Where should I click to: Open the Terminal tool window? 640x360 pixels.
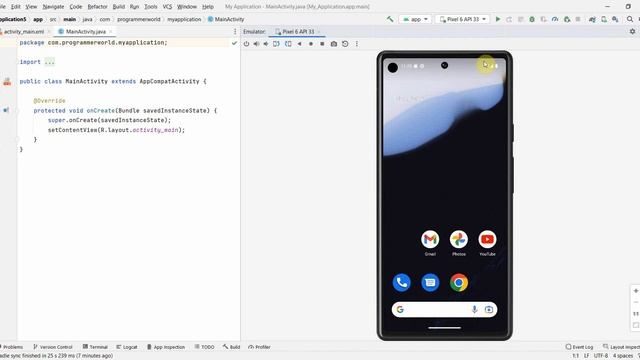[x=95, y=347]
